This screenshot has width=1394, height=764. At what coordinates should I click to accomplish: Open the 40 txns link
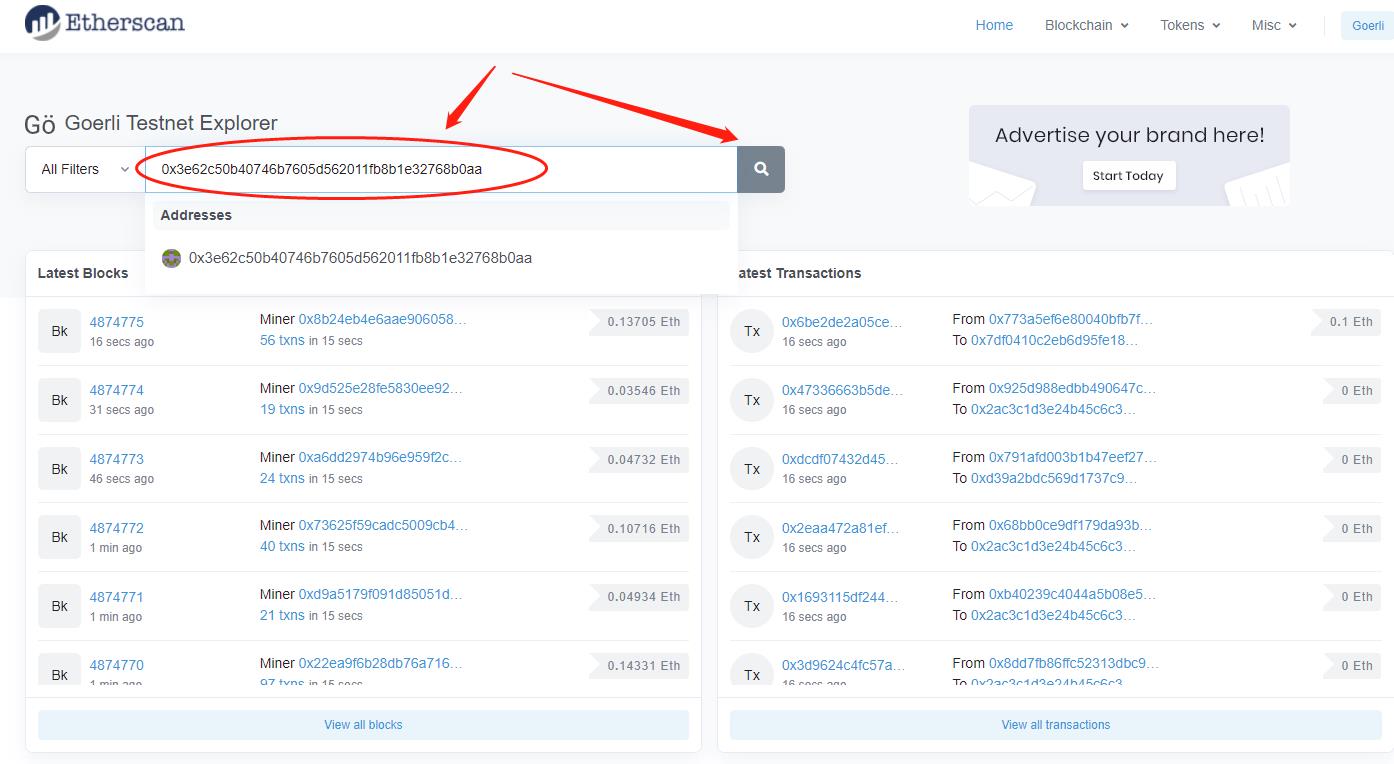click(x=282, y=546)
